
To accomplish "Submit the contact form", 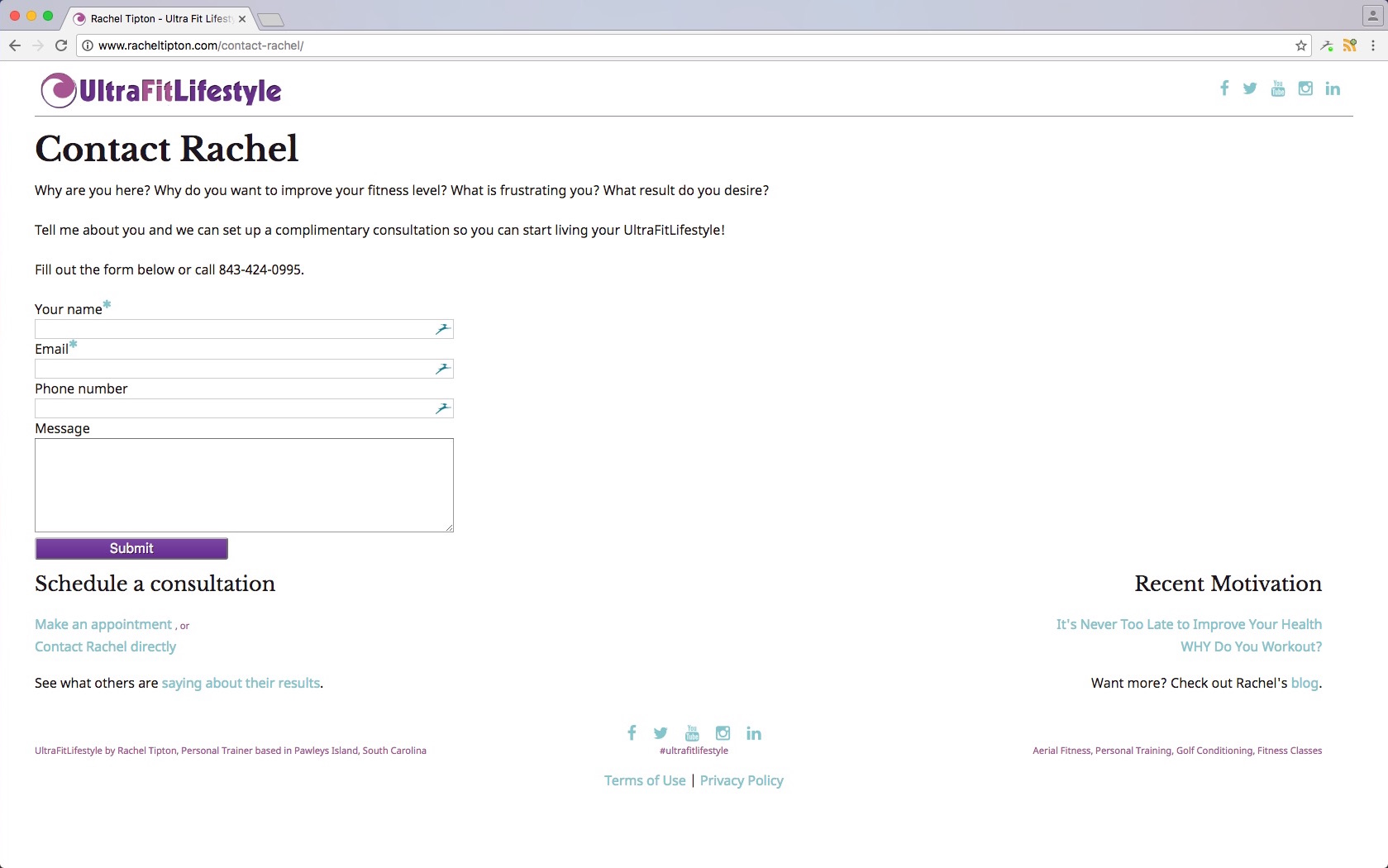I will click(x=131, y=548).
